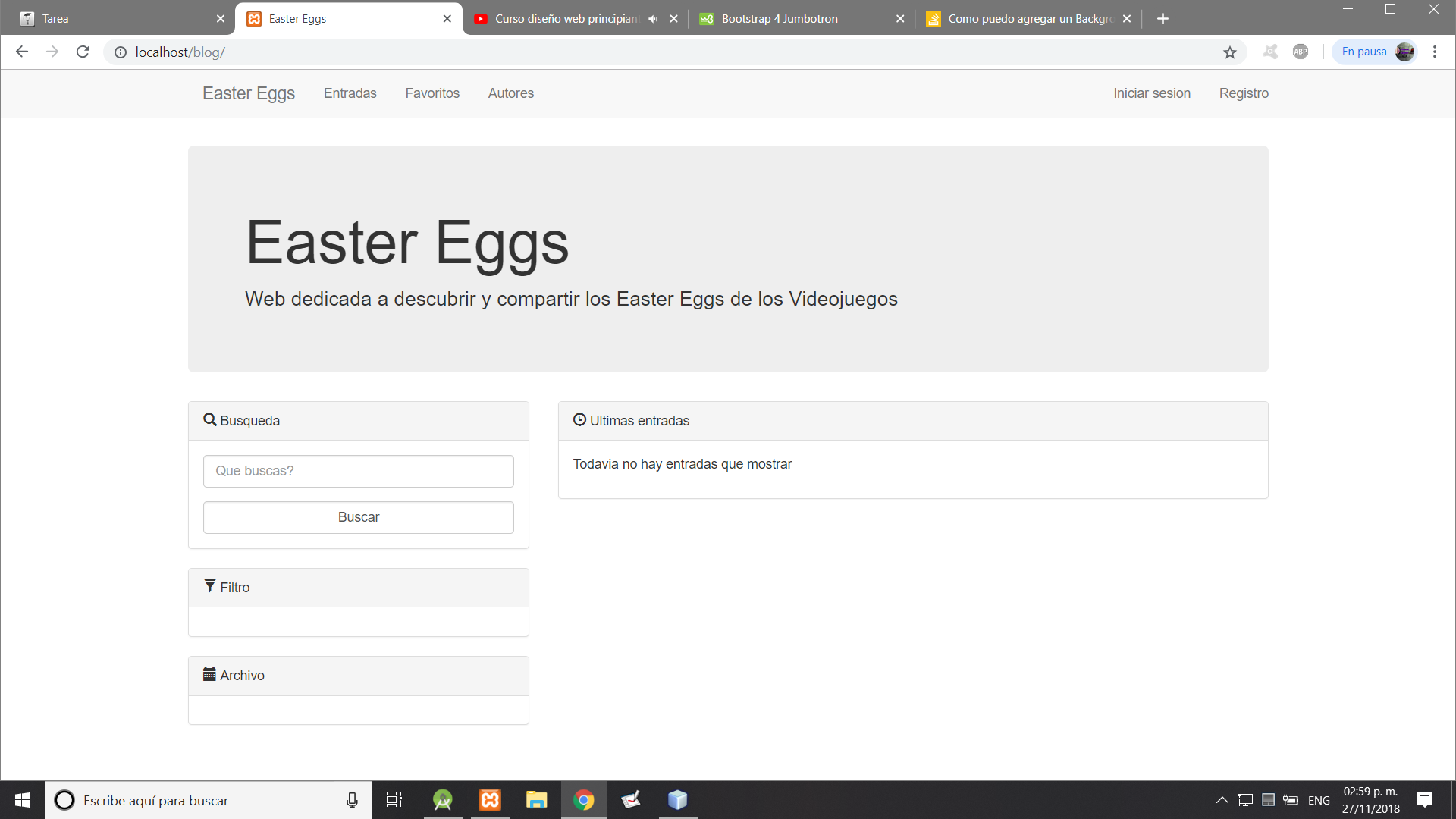Open the Entradas nav link

[x=350, y=93]
